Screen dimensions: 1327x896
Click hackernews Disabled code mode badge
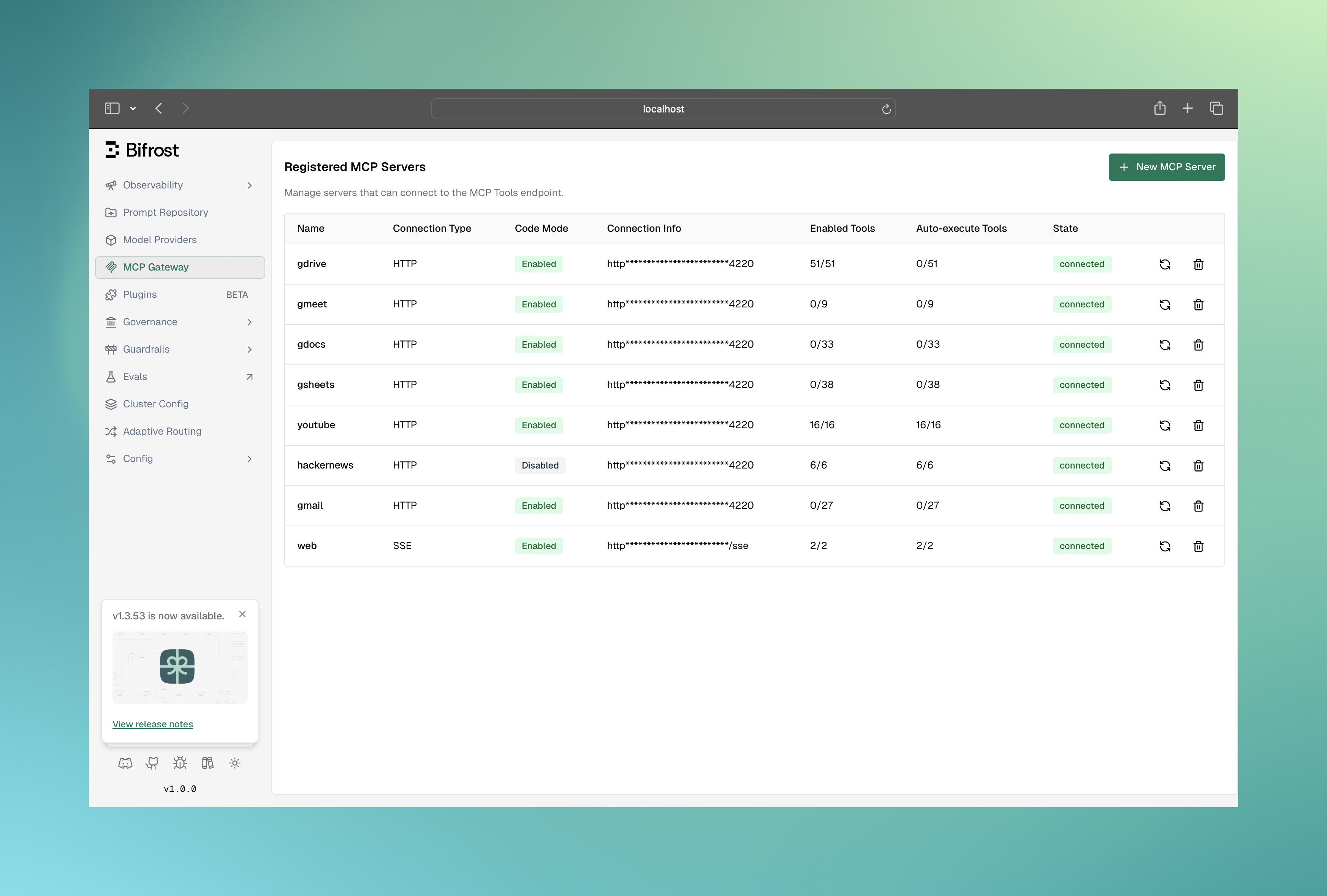[540, 465]
